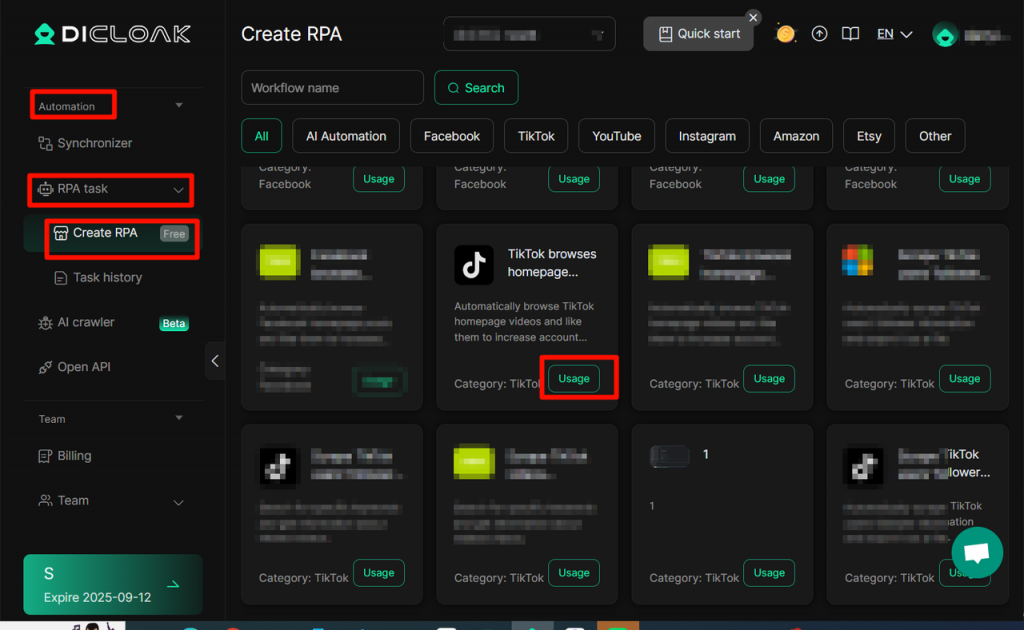Open TikTok browses homepage title
Viewport: 1024px width, 630px height.
click(552, 263)
